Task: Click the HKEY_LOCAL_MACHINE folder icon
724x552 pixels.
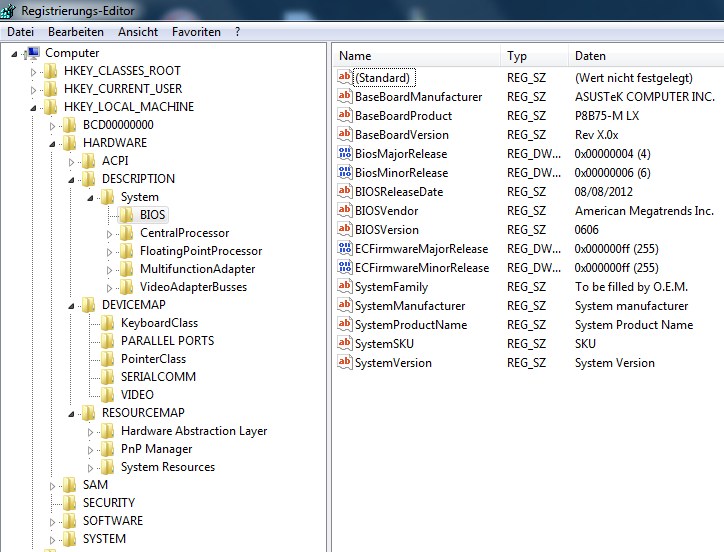Action: [x=50, y=107]
